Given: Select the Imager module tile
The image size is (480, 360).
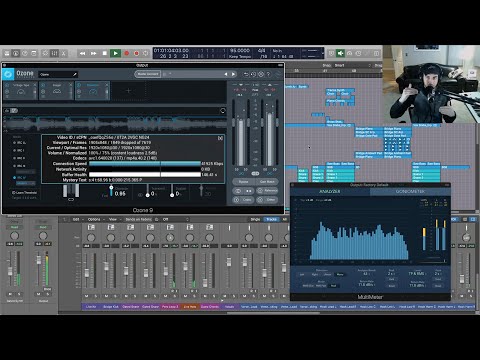Looking at the screenshot, I should pyautogui.click(x=57, y=91).
